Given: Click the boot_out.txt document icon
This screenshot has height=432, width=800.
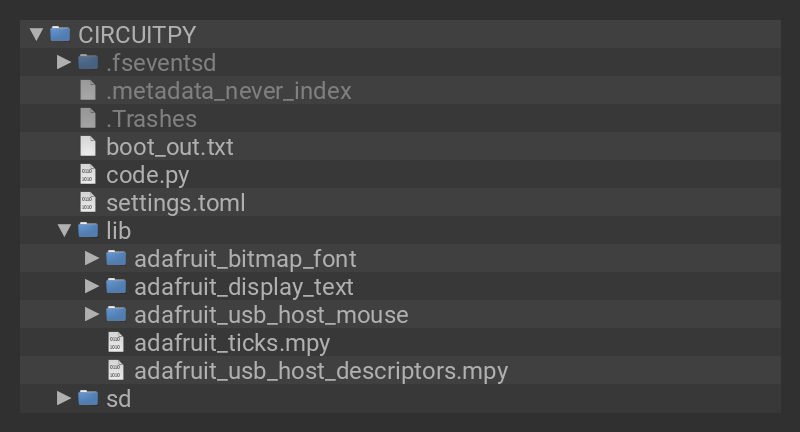Looking at the screenshot, I should [88, 147].
